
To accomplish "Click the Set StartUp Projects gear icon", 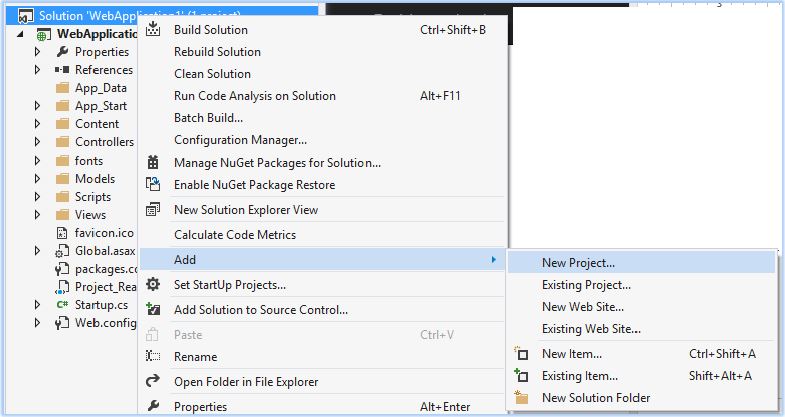I will pyautogui.click(x=153, y=284).
